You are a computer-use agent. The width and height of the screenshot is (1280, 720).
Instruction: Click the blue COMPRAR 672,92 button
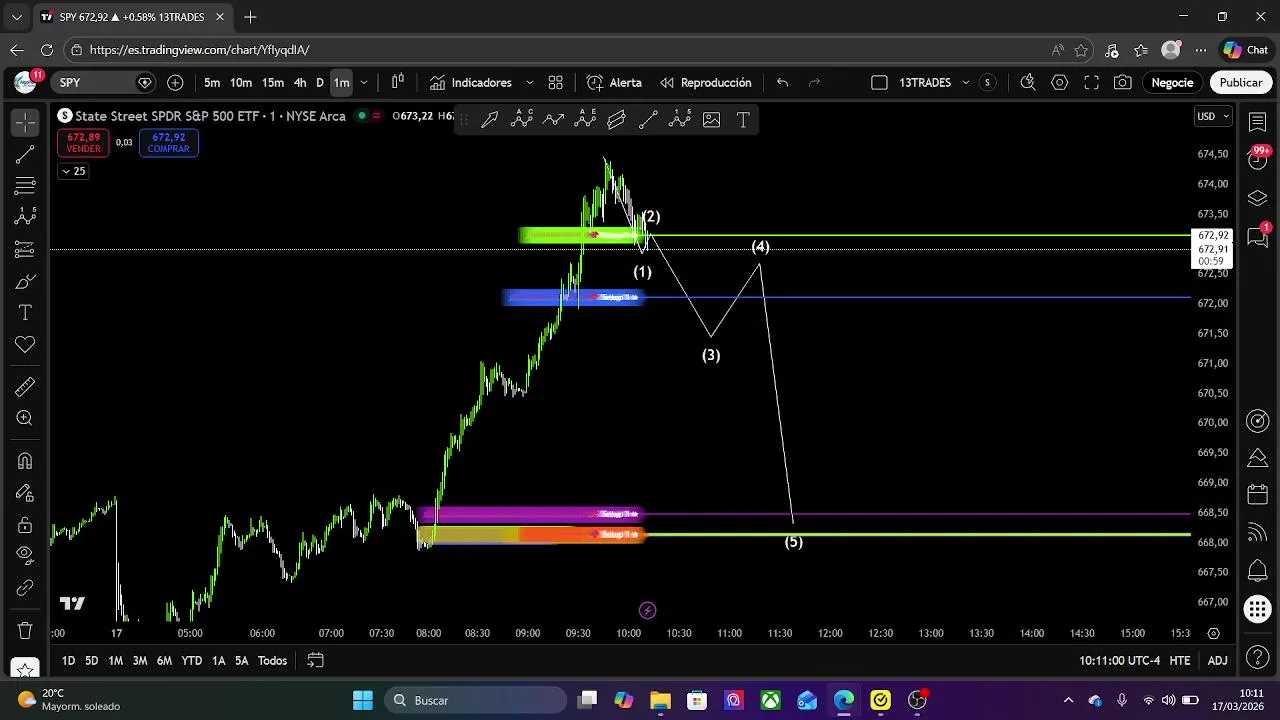point(168,143)
